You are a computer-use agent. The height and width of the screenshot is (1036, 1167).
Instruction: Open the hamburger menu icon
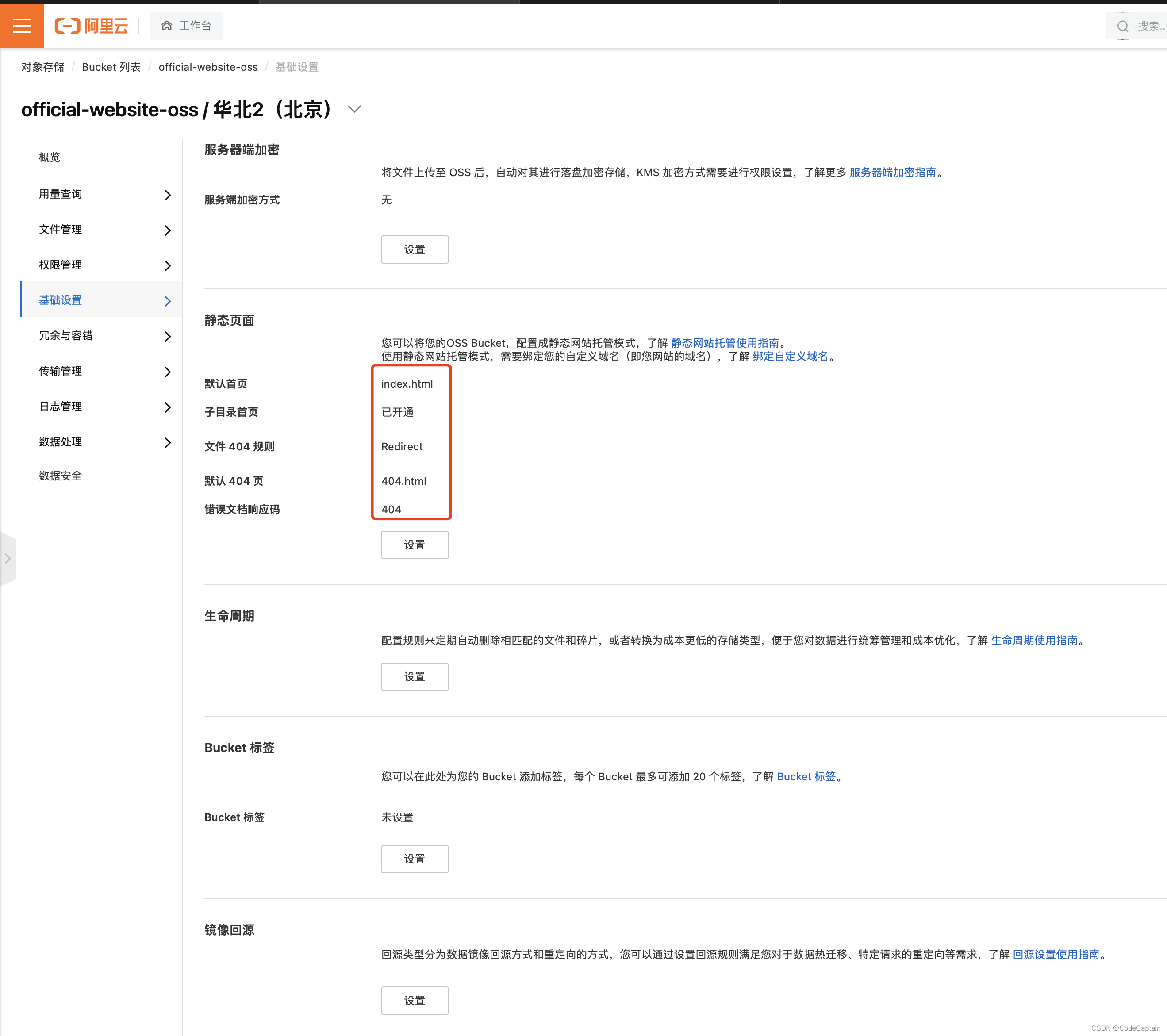[22, 26]
